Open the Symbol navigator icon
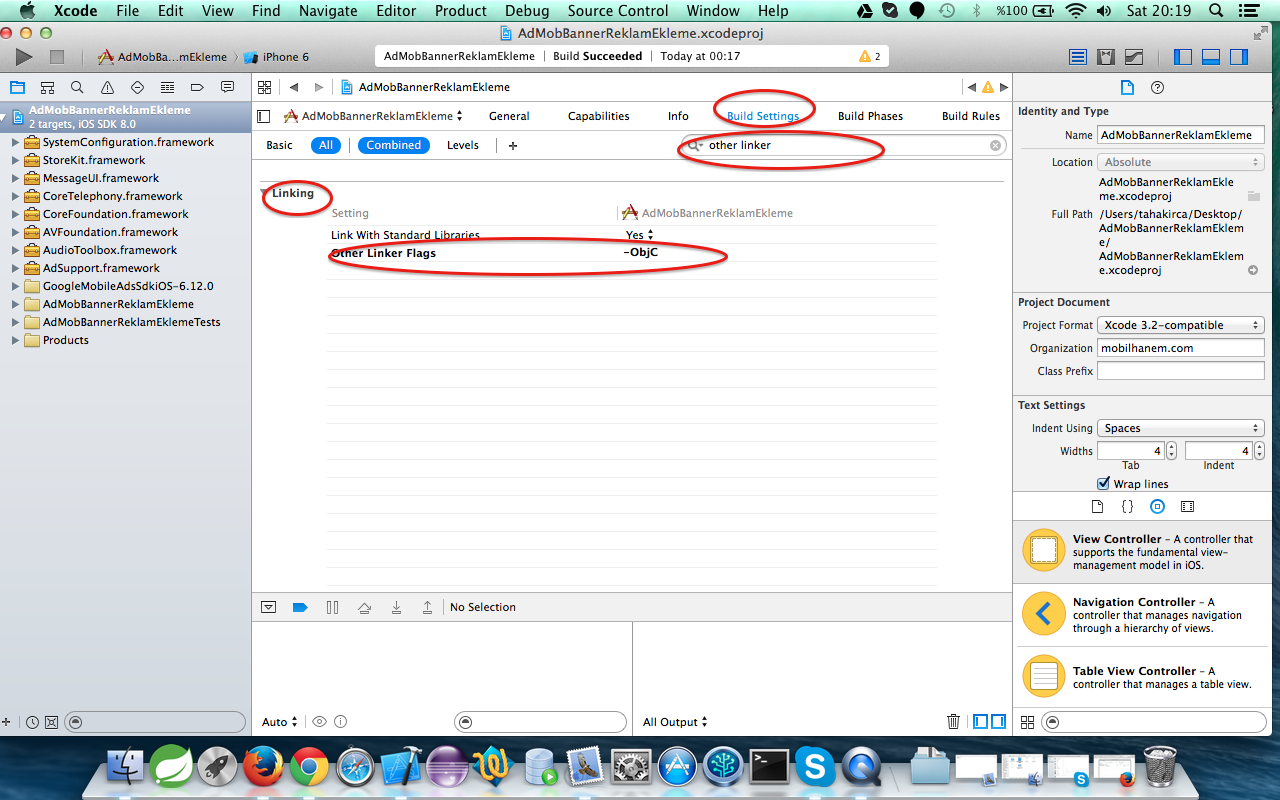Viewport: 1280px width, 800px height. click(x=47, y=87)
